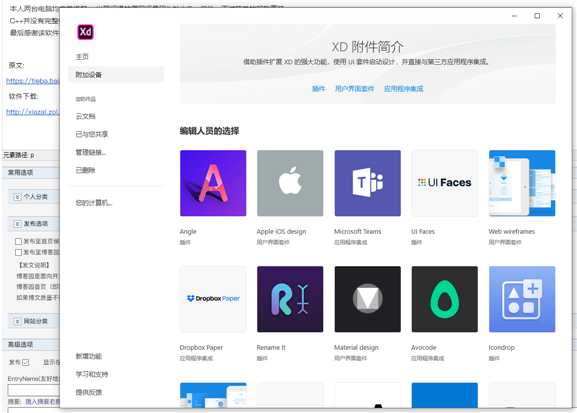Image resolution: width=577 pixels, height=413 pixels.
Task: Open the https://tieba link in background window
Action: pyautogui.click(x=33, y=81)
